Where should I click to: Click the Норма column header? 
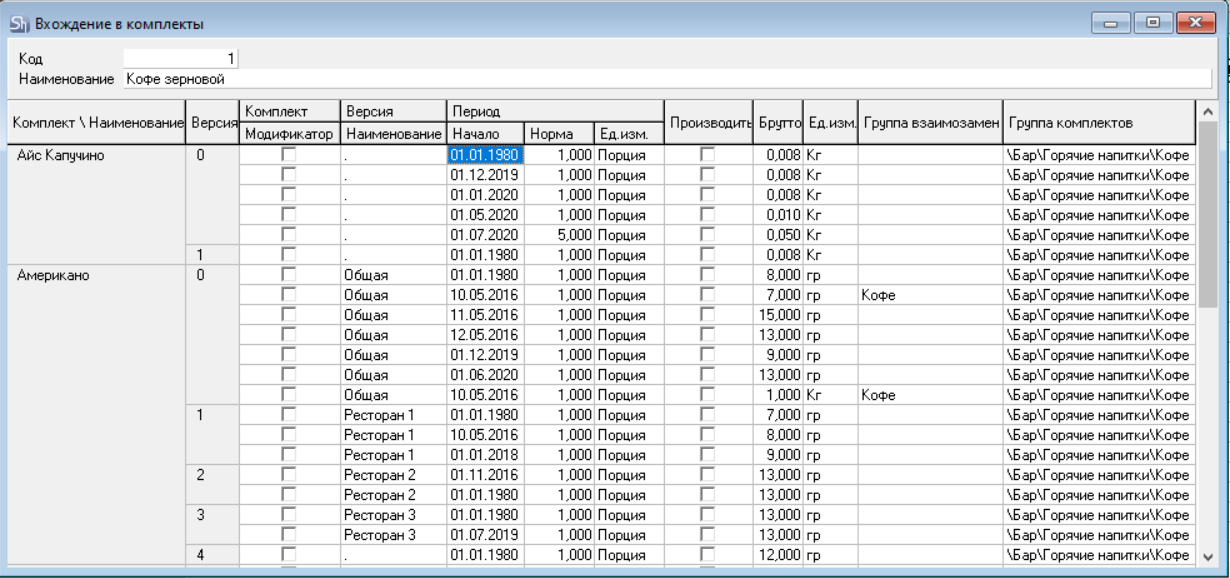(558, 134)
